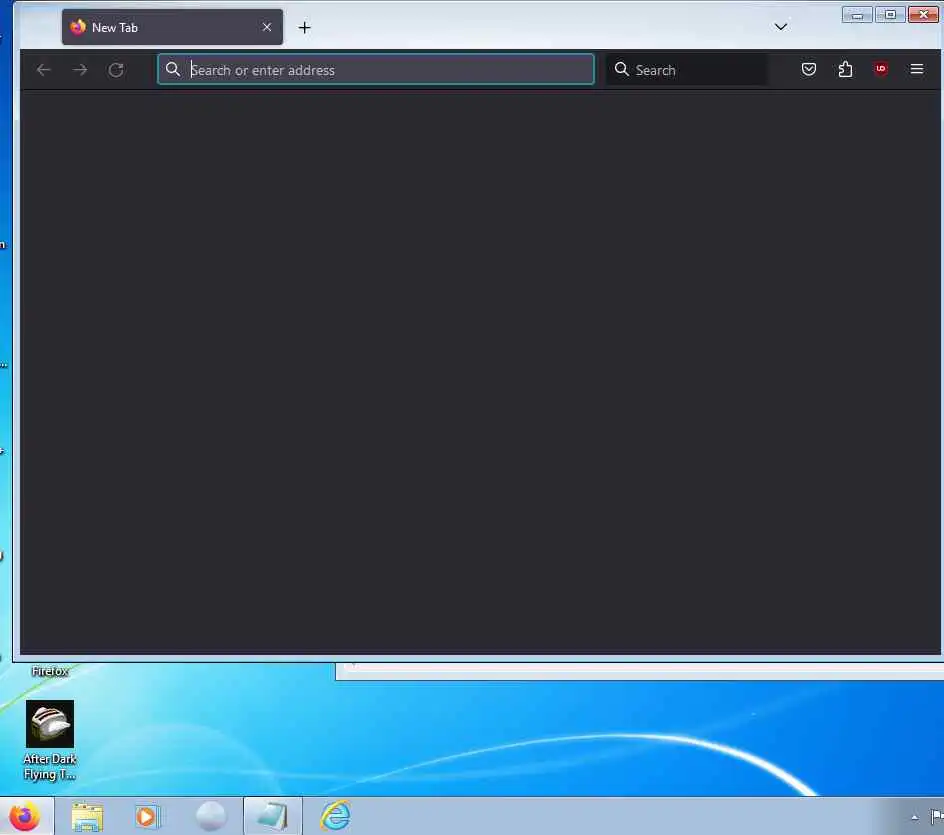This screenshot has width=944, height=835.
Task: Expand the list all tabs chevron
Action: [781, 27]
